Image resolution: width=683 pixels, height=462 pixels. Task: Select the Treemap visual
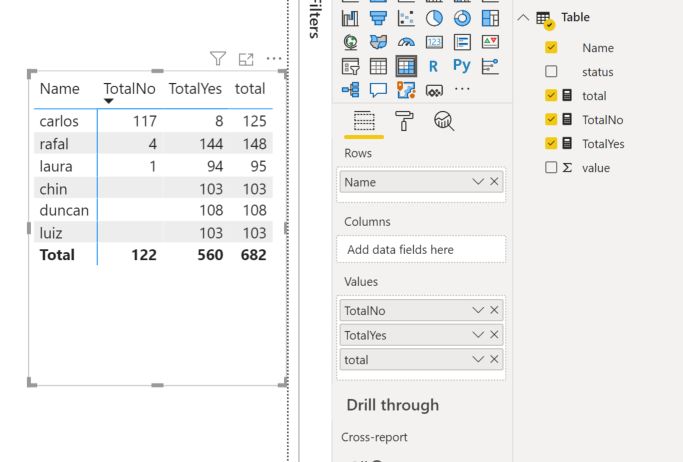coord(490,18)
